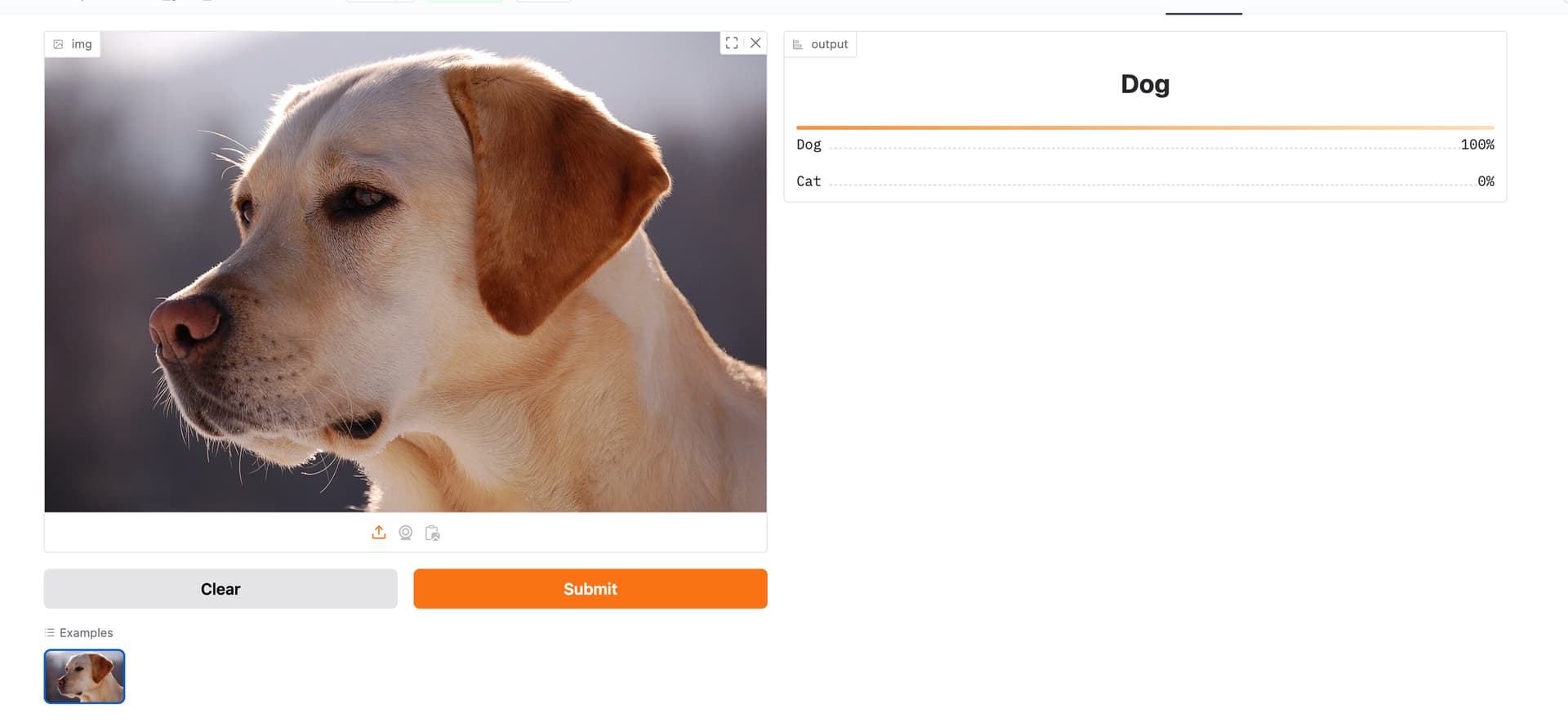Choose the paste from clipboard icon

[433, 533]
